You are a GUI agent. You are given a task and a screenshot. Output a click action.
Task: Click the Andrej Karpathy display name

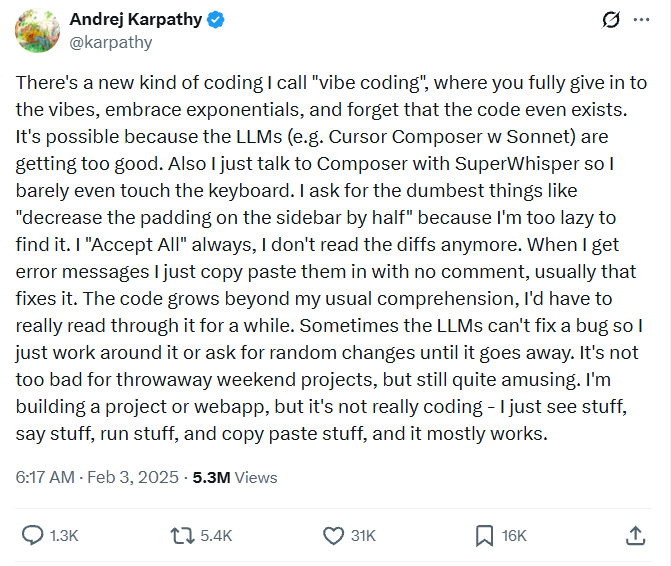click(135, 20)
